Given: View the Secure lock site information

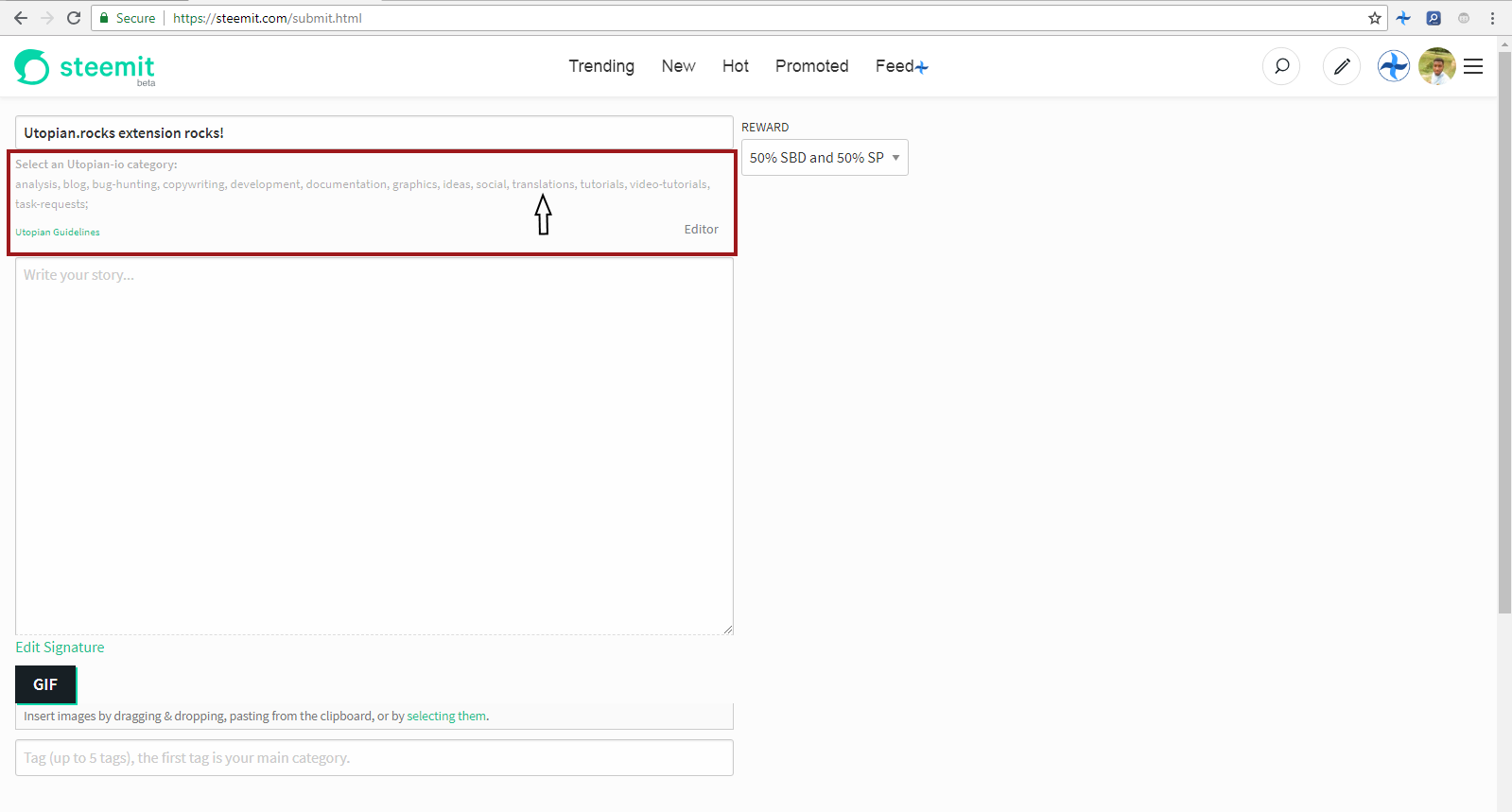Looking at the screenshot, I should pos(128,18).
